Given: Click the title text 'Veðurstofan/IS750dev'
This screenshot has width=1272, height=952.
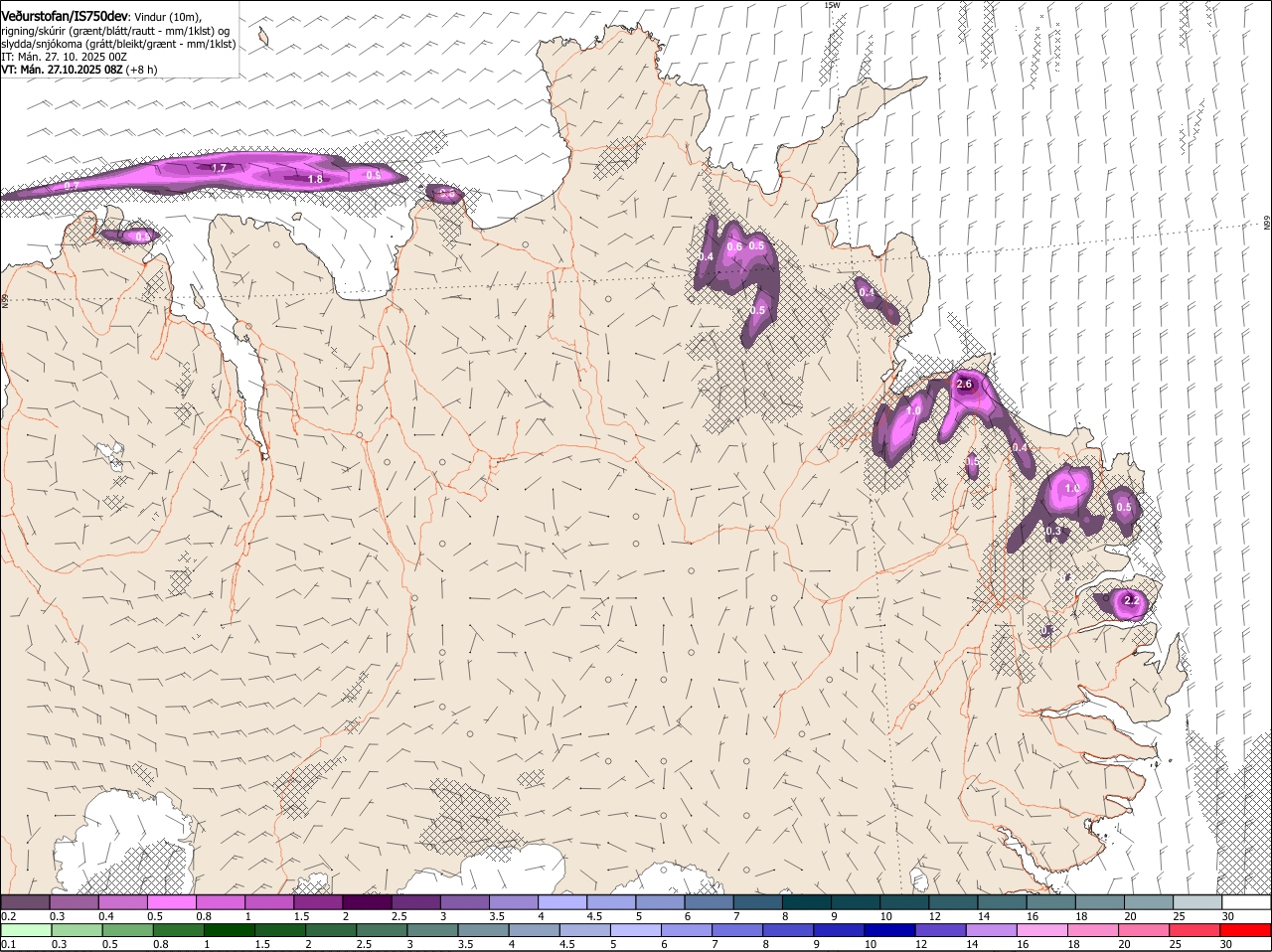Looking at the screenshot, I should (65, 17).
